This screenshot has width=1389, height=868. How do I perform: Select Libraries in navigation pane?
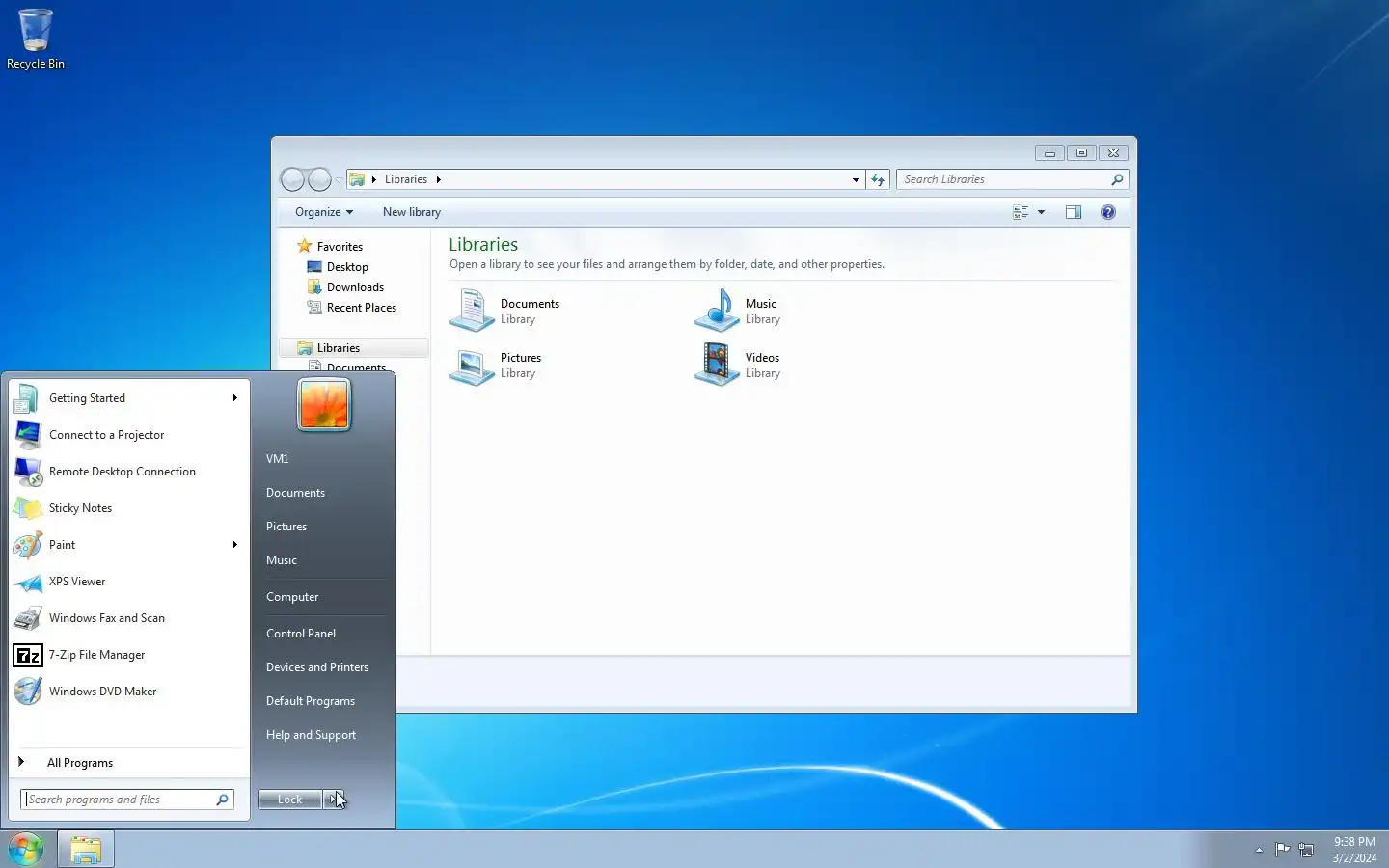click(339, 348)
